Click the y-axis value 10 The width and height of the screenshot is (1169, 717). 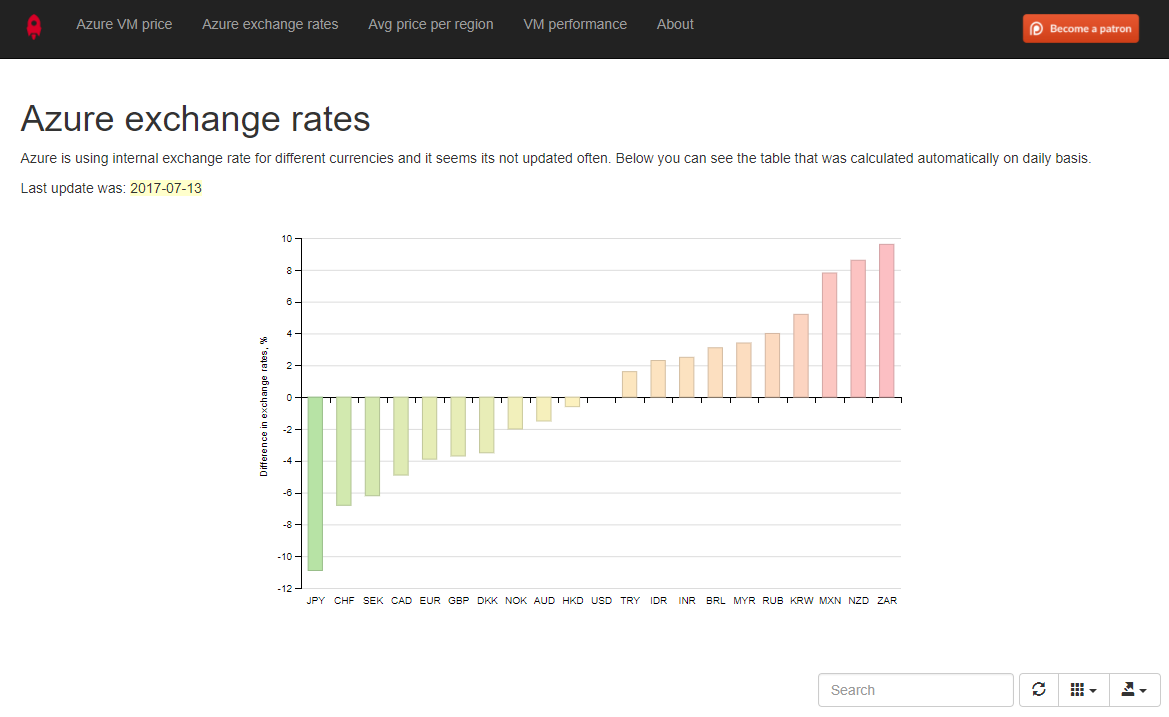287,239
